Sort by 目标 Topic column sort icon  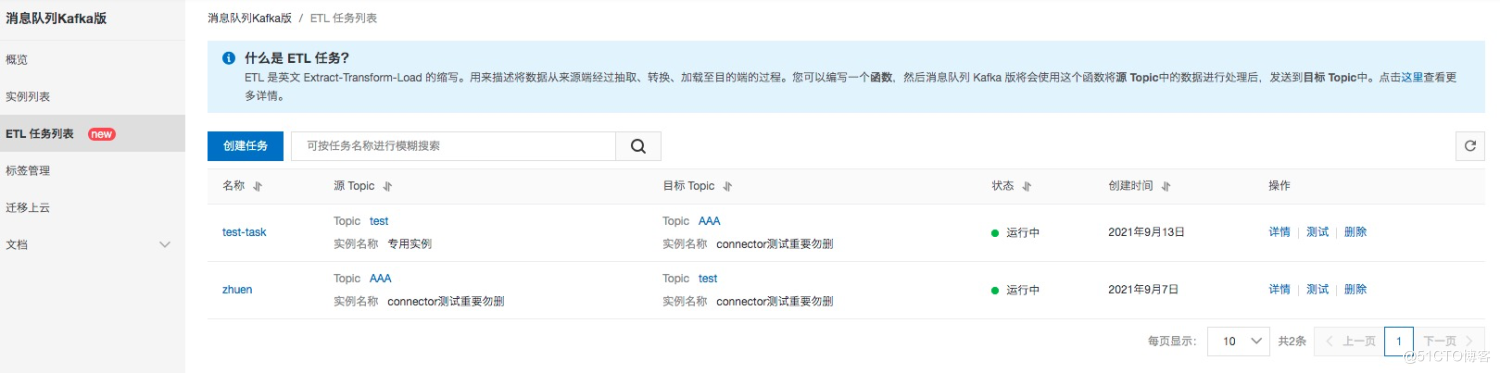point(728,187)
